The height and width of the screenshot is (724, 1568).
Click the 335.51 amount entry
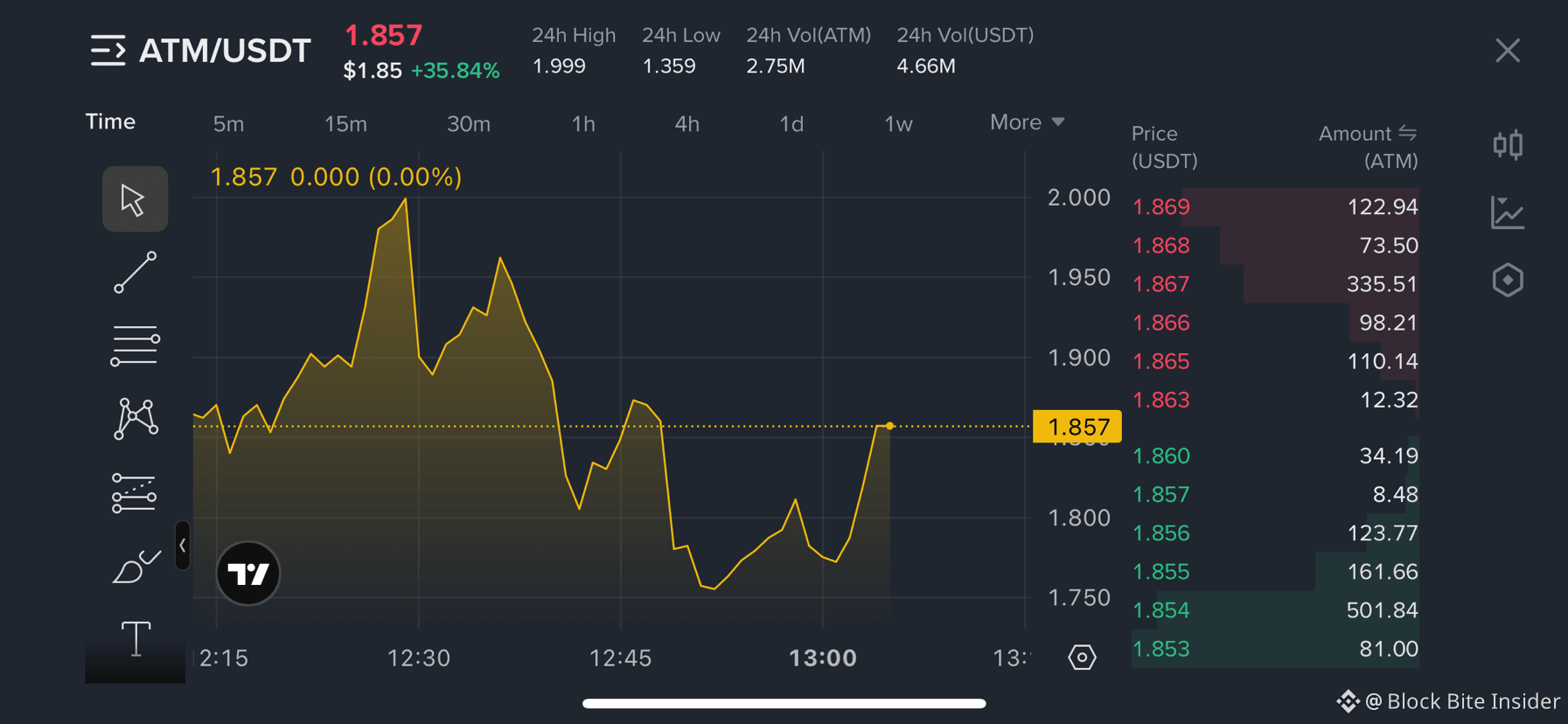click(x=1382, y=283)
